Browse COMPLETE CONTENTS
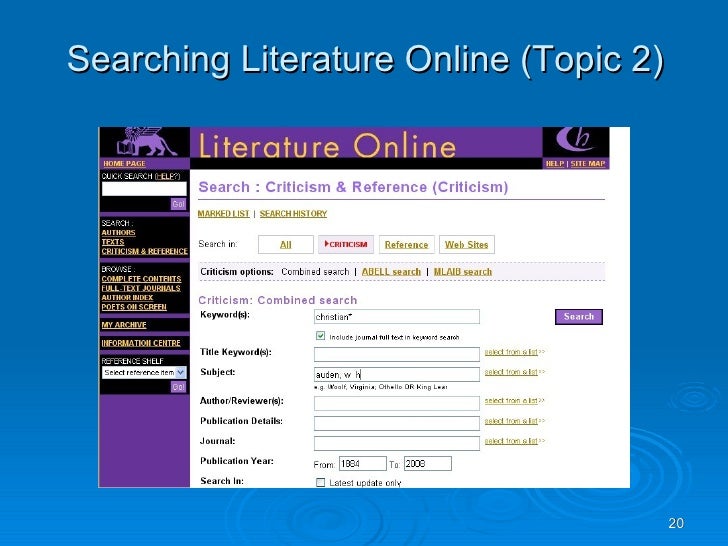 click(141, 279)
